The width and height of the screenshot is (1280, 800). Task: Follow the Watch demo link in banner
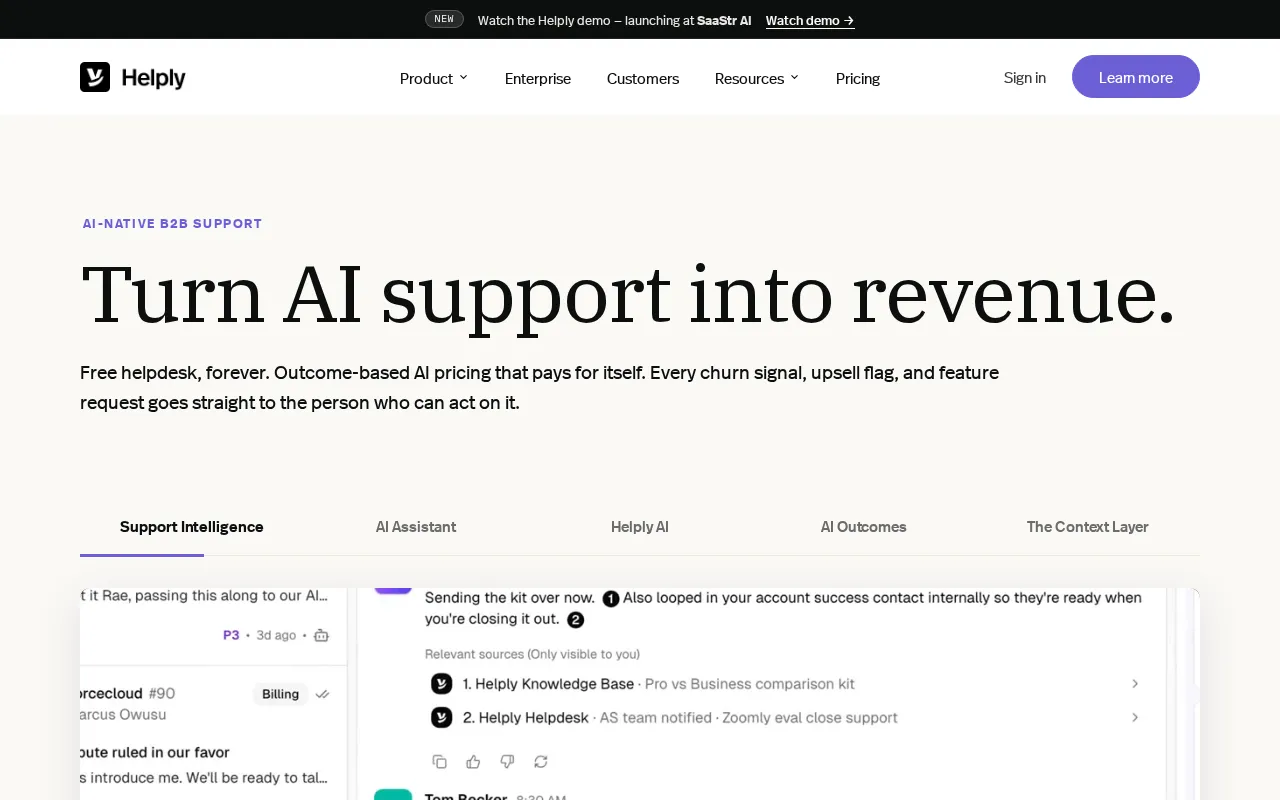(810, 20)
